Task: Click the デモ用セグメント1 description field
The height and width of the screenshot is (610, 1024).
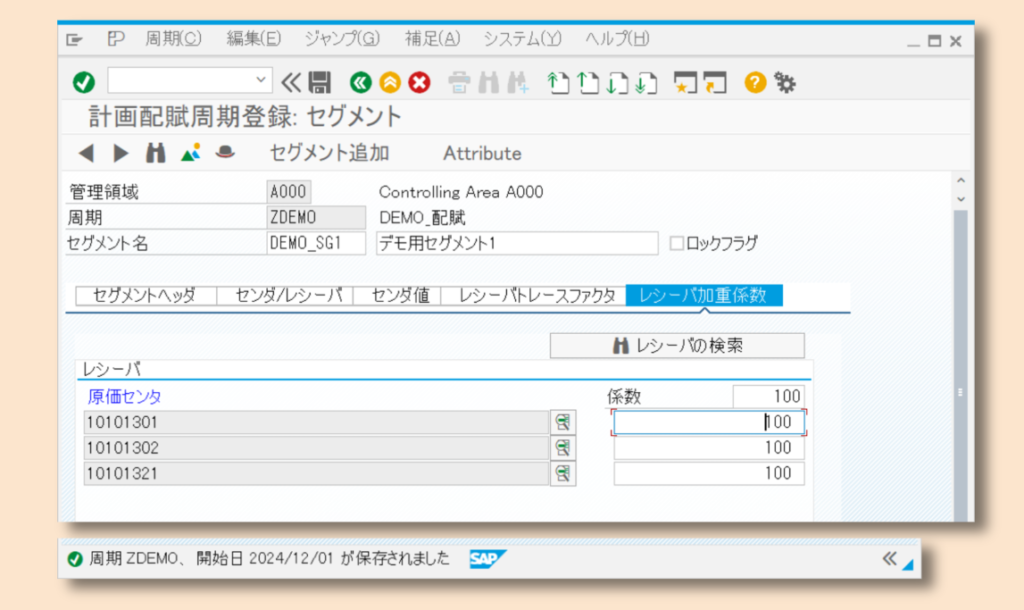Action: click(517, 243)
